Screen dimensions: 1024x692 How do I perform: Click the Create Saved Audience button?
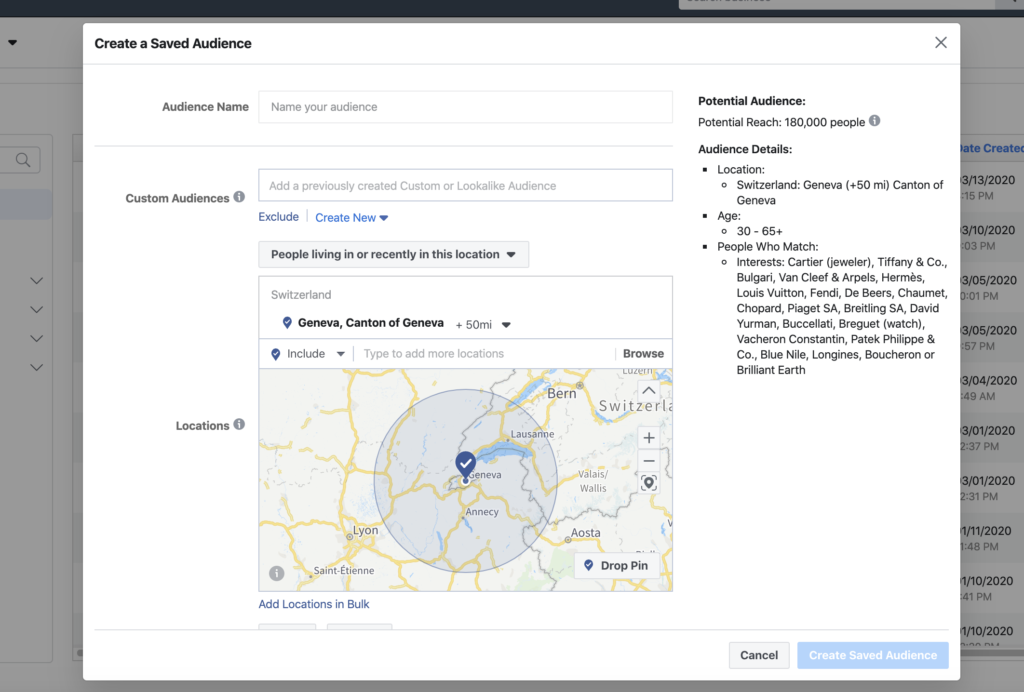tap(872, 655)
